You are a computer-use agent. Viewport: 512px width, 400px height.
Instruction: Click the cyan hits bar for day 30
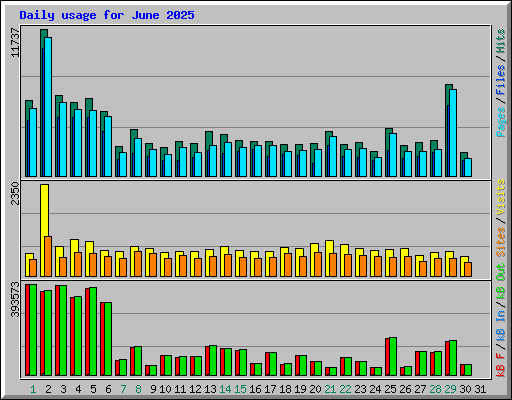pos(468,167)
